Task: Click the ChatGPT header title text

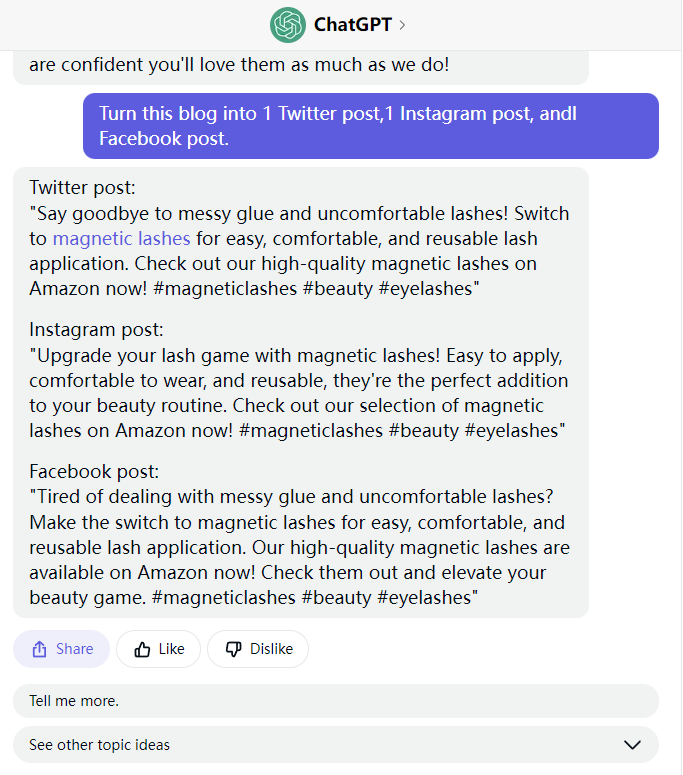Action: click(x=352, y=25)
